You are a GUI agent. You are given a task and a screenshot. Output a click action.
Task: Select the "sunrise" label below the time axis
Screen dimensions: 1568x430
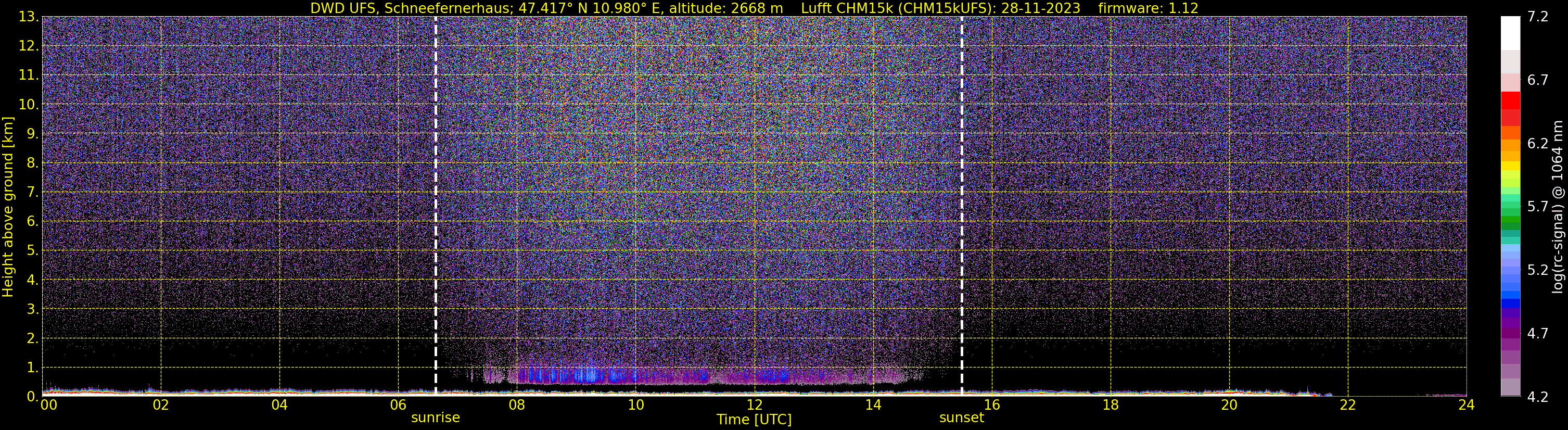[436, 418]
